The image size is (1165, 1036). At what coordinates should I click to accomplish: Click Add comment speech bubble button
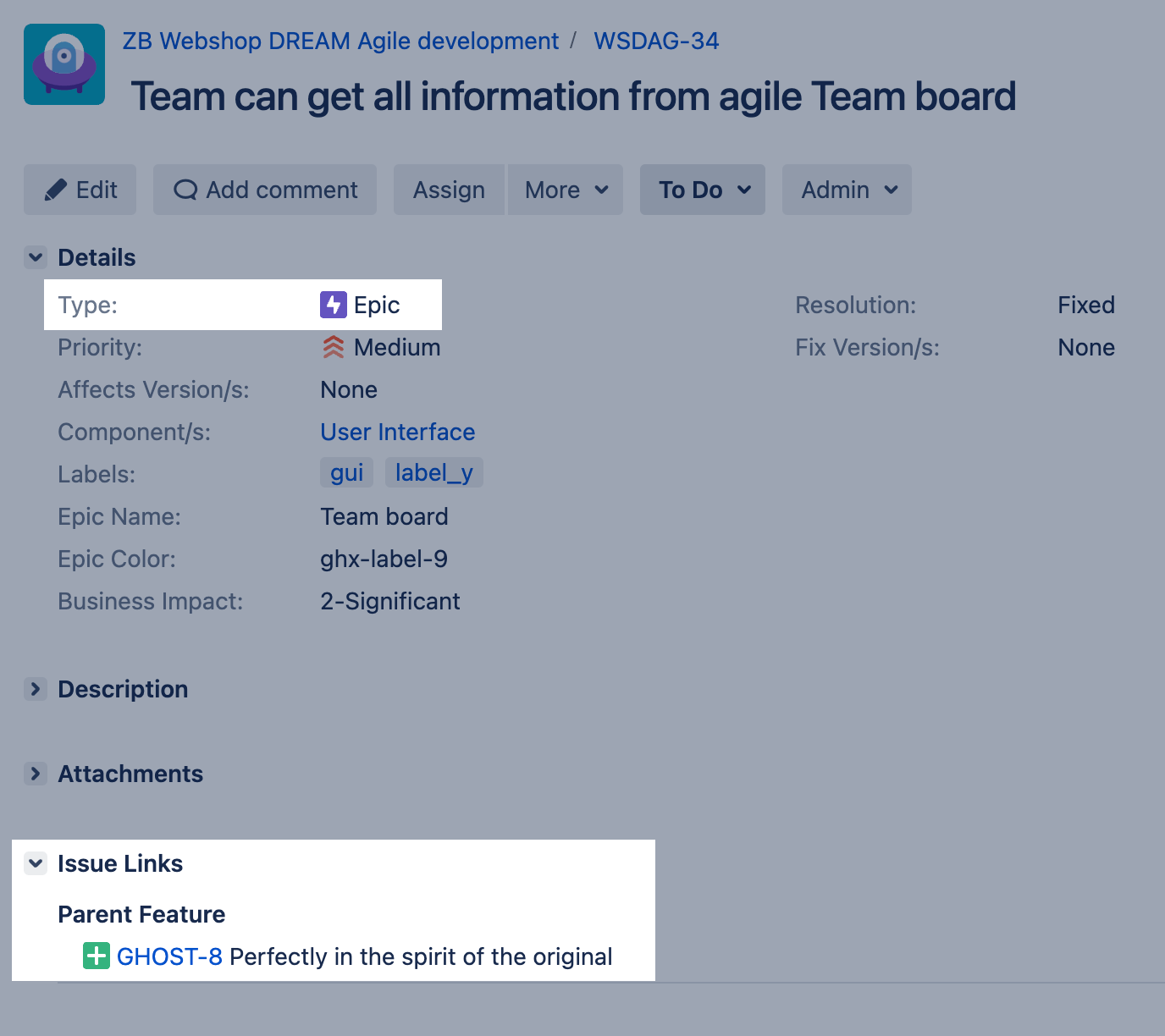pos(265,190)
